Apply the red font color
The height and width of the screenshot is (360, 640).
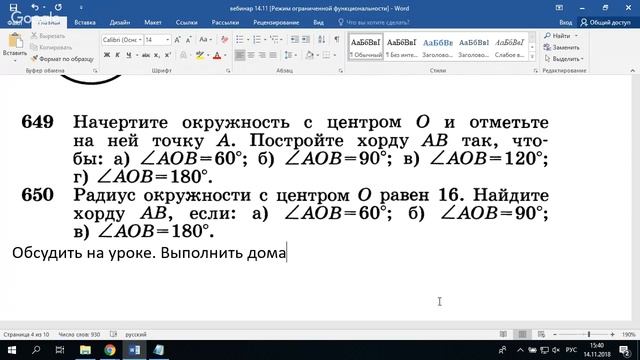217,55
